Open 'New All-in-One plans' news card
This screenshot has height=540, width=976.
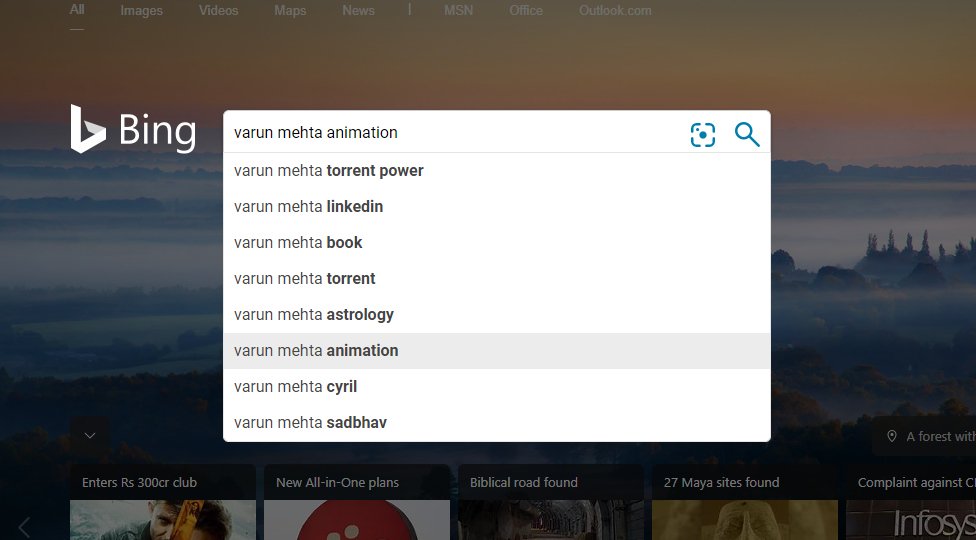point(357,503)
